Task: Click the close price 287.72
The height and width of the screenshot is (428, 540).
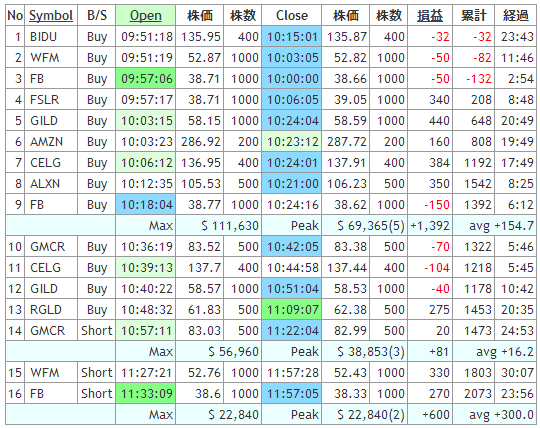Action: point(347,142)
